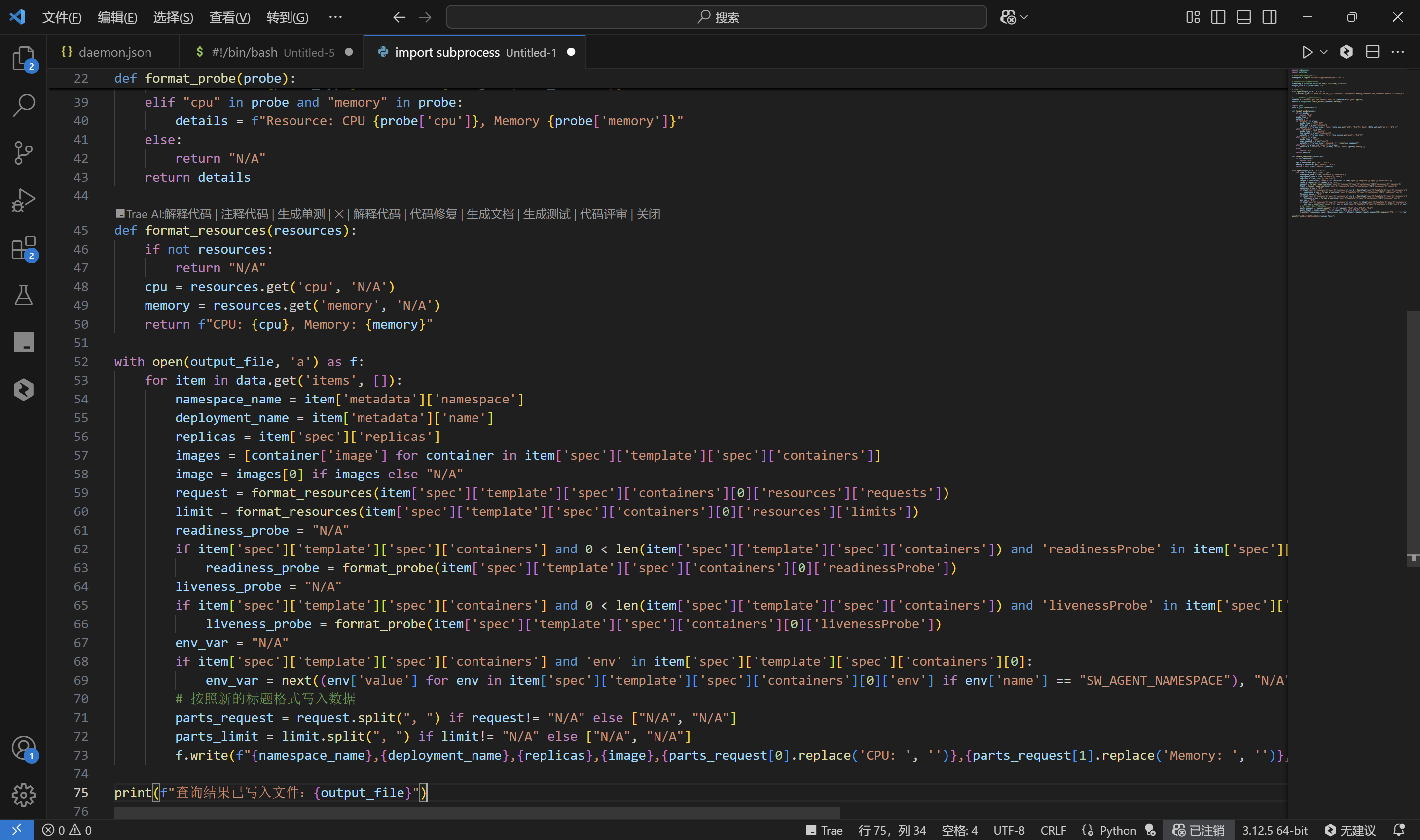The width and height of the screenshot is (1420, 840).
Task: Open the Run and Debug view
Action: (23, 200)
